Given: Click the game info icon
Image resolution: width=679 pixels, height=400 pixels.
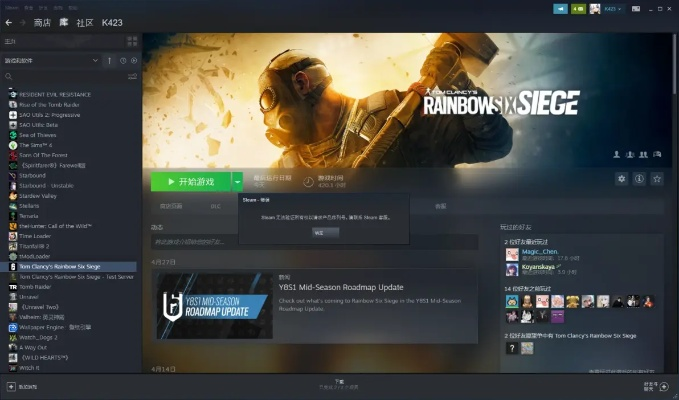Looking at the screenshot, I should pyautogui.click(x=639, y=179).
